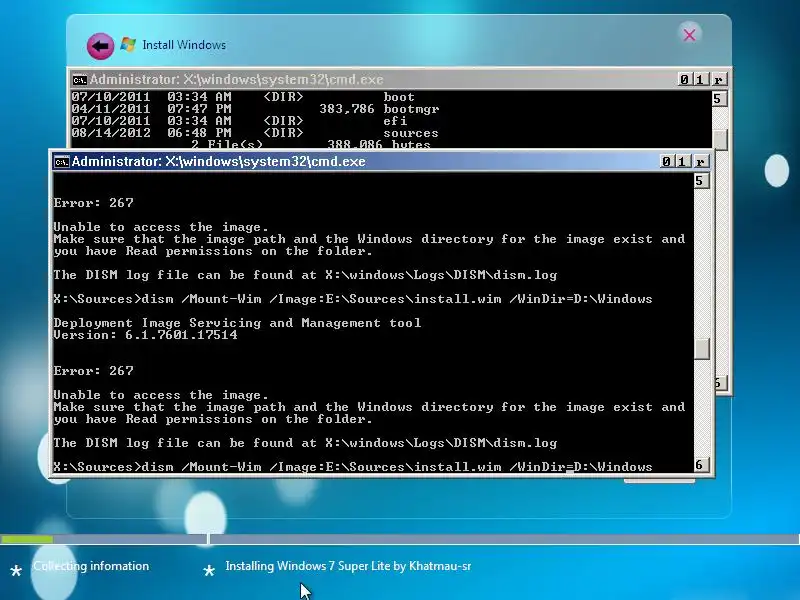Minimize the background cmd.exe window
Screen dimensions: 800x600
click(x=684, y=80)
